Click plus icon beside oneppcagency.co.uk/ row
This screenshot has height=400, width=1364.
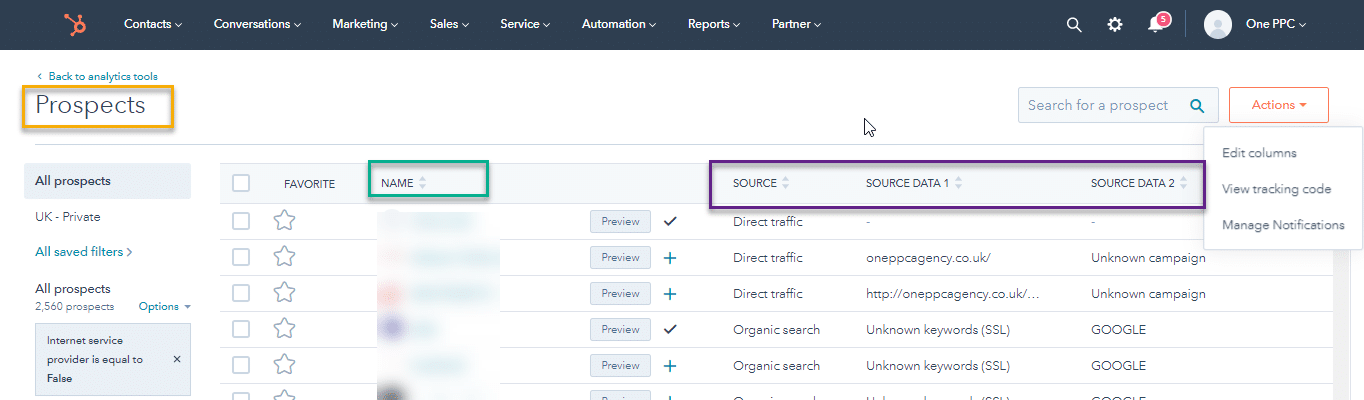(x=670, y=258)
